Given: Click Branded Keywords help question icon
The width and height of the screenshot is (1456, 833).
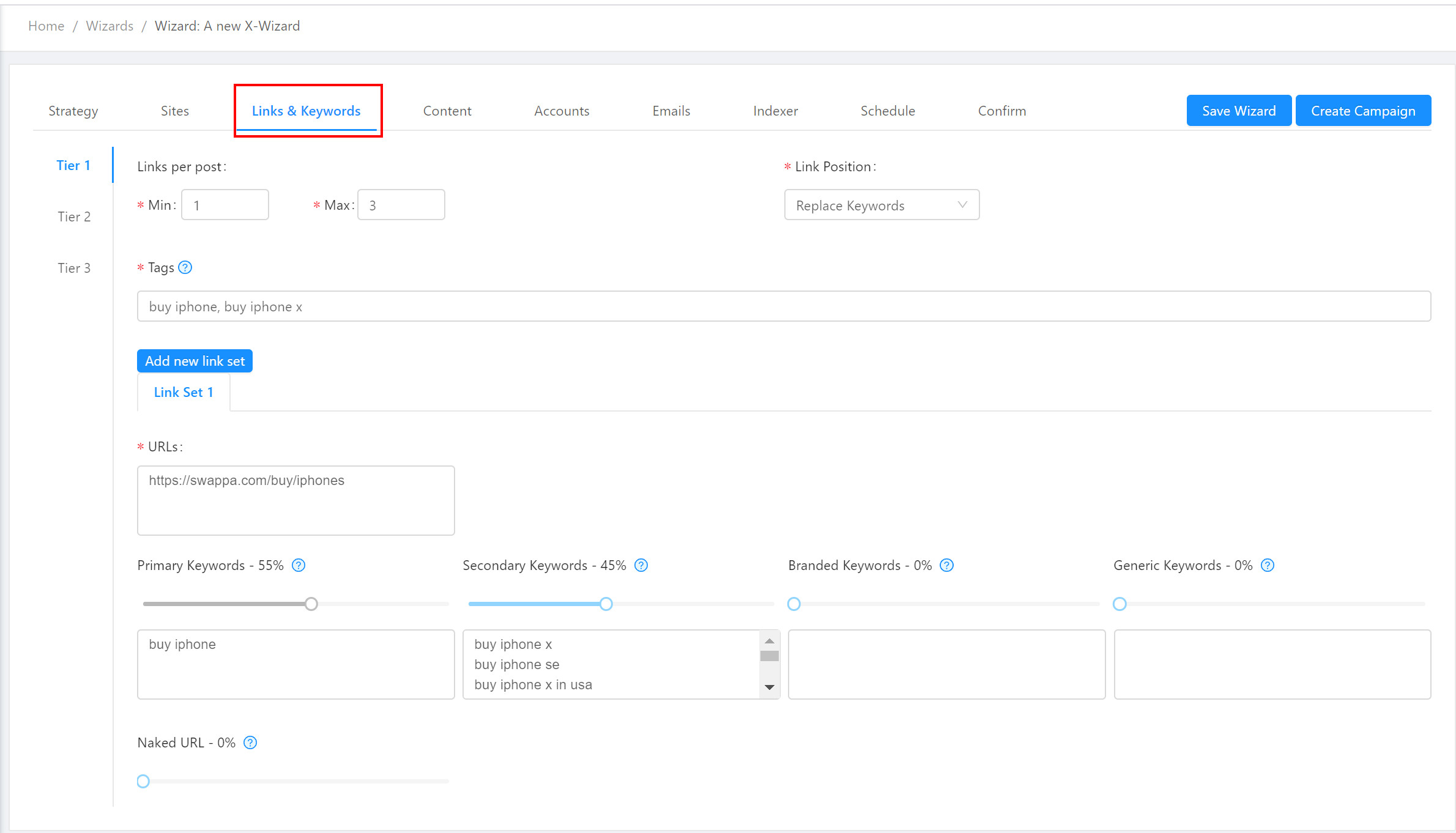Looking at the screenshot, I should point(946,565).
